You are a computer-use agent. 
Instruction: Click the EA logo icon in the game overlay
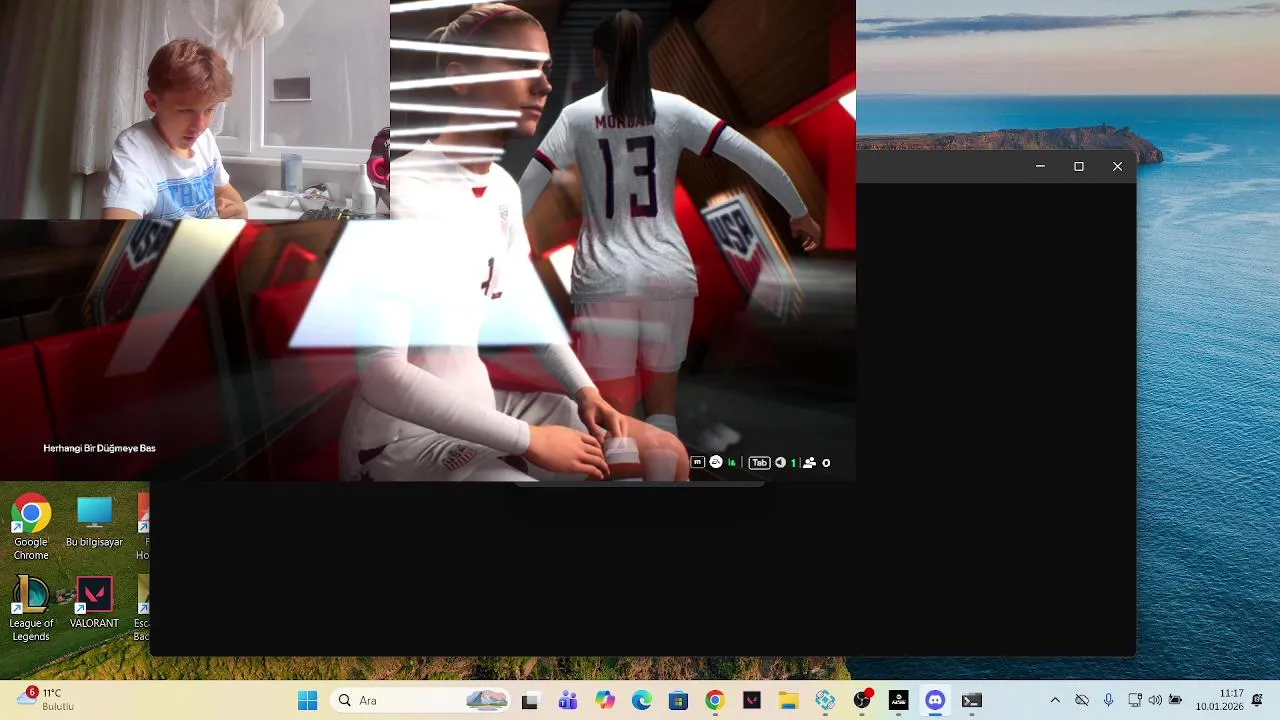(716, 462)
